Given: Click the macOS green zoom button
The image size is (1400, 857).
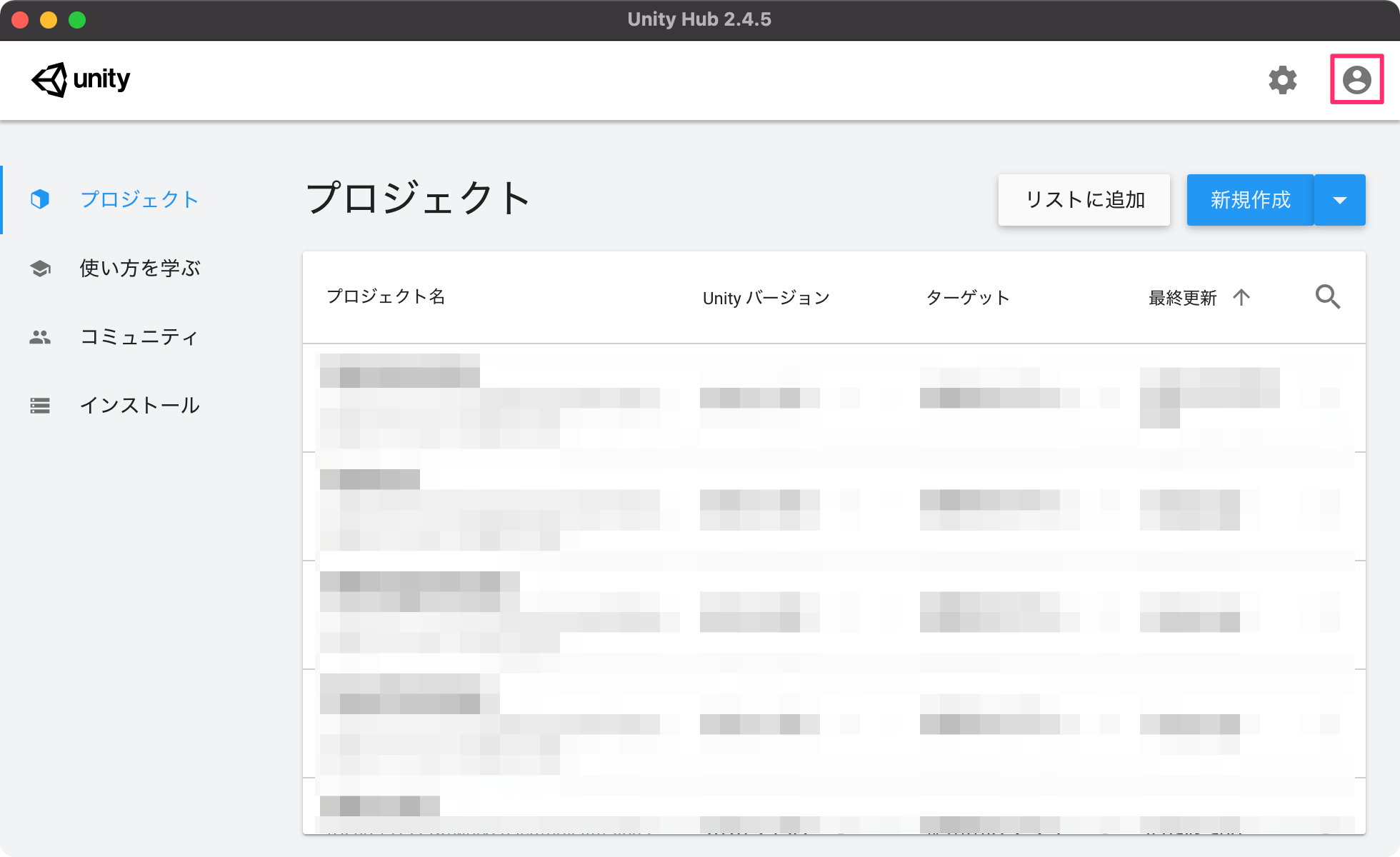Looking at the screenshot, I should pyautogui.click(x=77, y=20).
